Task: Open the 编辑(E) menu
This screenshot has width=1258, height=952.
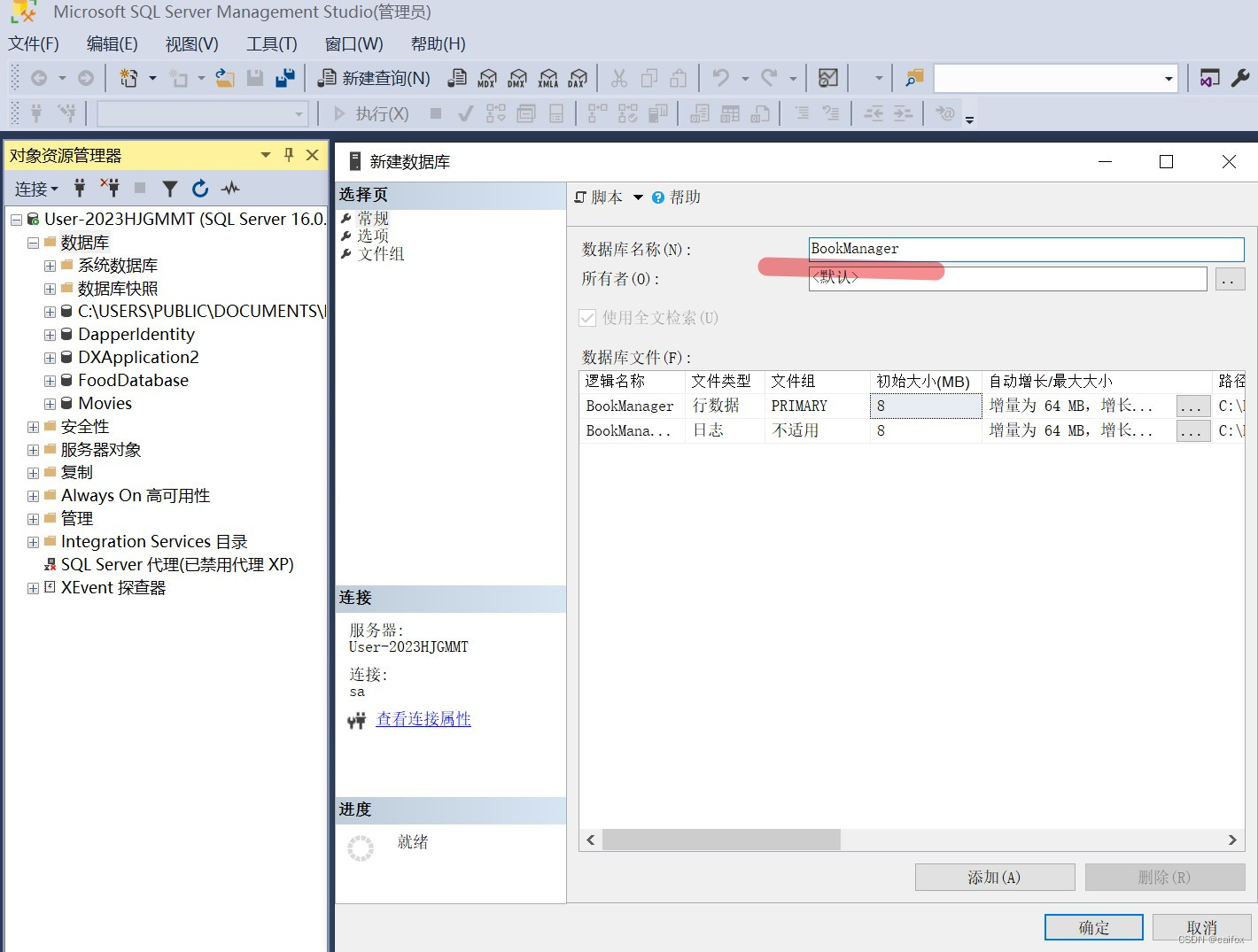Action: (x=113, y=44)
